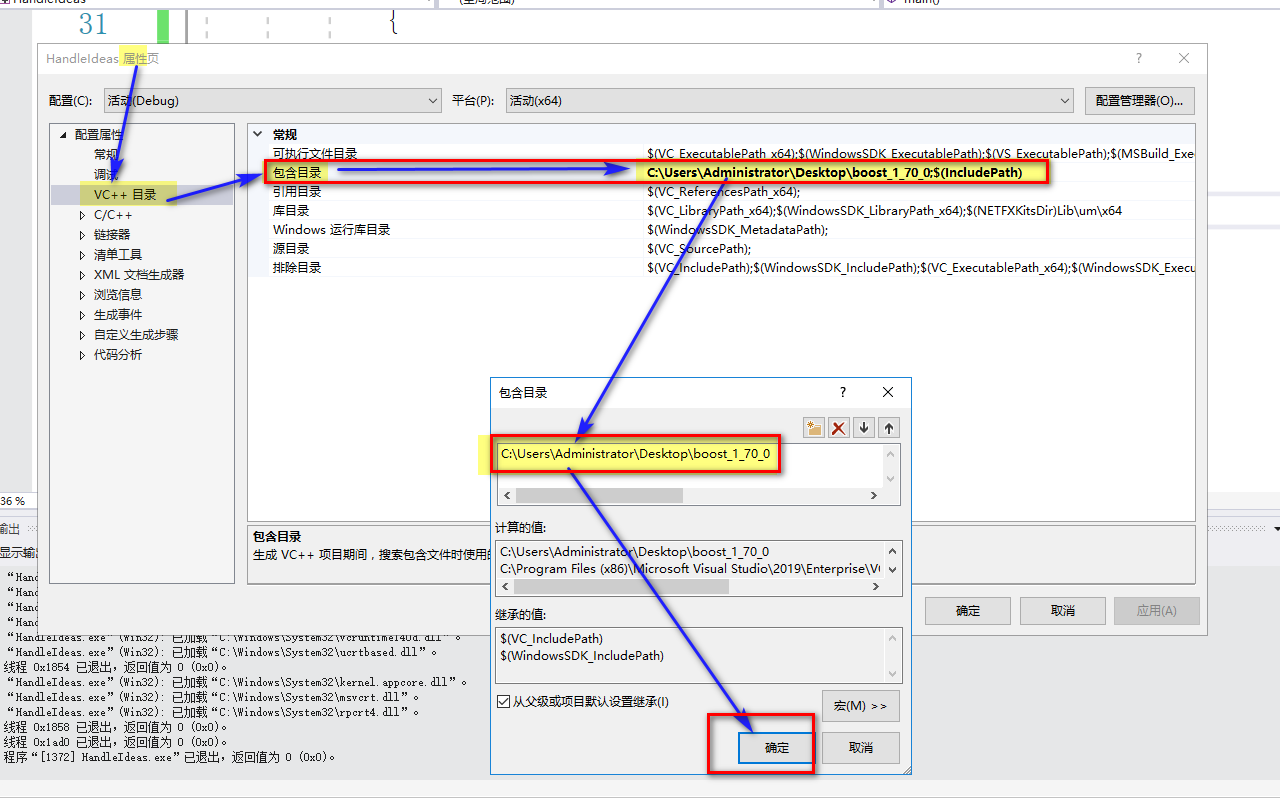Viewport: 1280px width, 798px height.
Task: Select the 链接器 tree item label
Action: [x=112, y=235]
